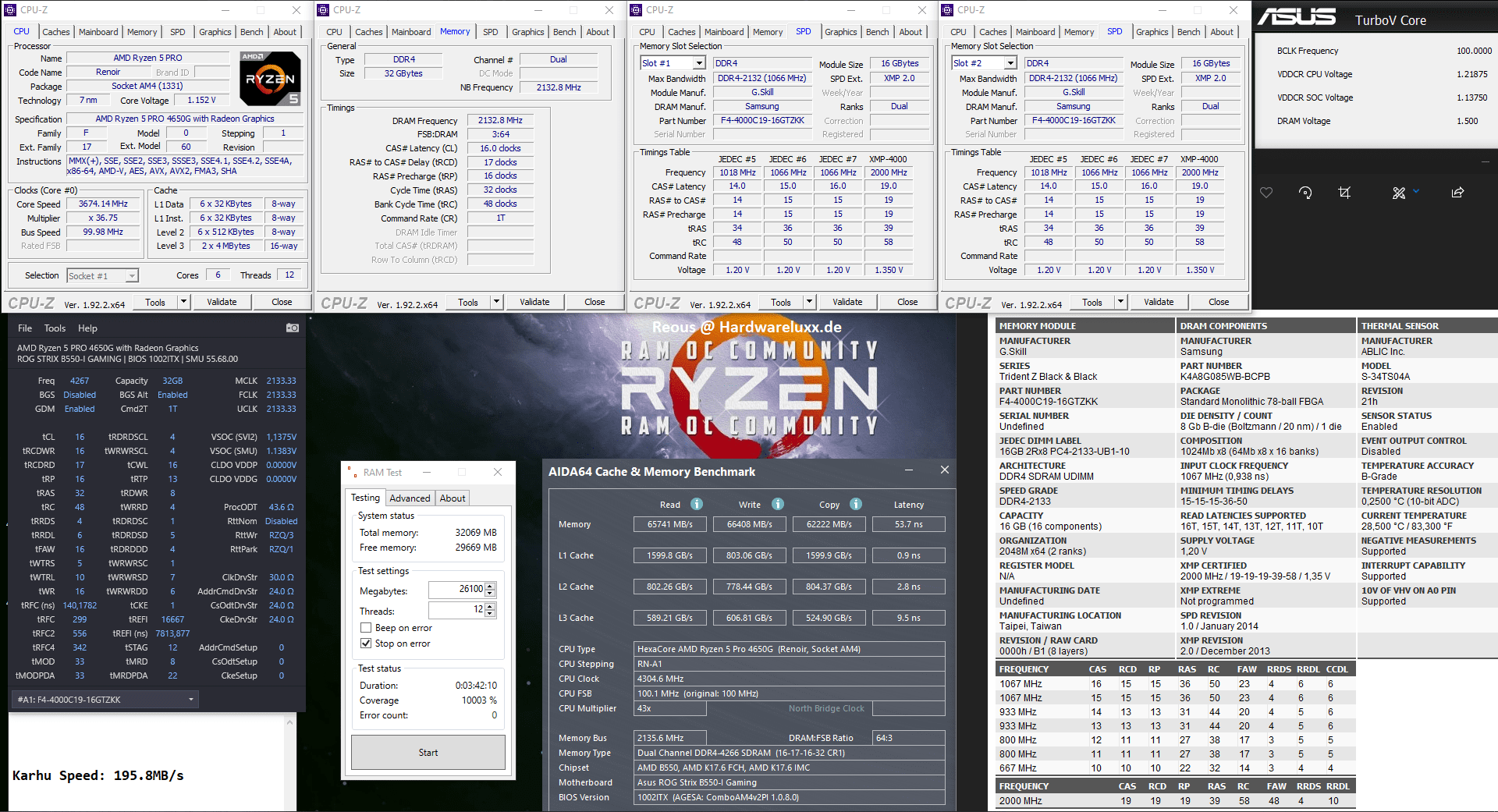Expand Tools arrow in CPU-Z Slot #2 window
Image resolution: width=1498 pixels, height=812 pixels.
[1121, 302]
